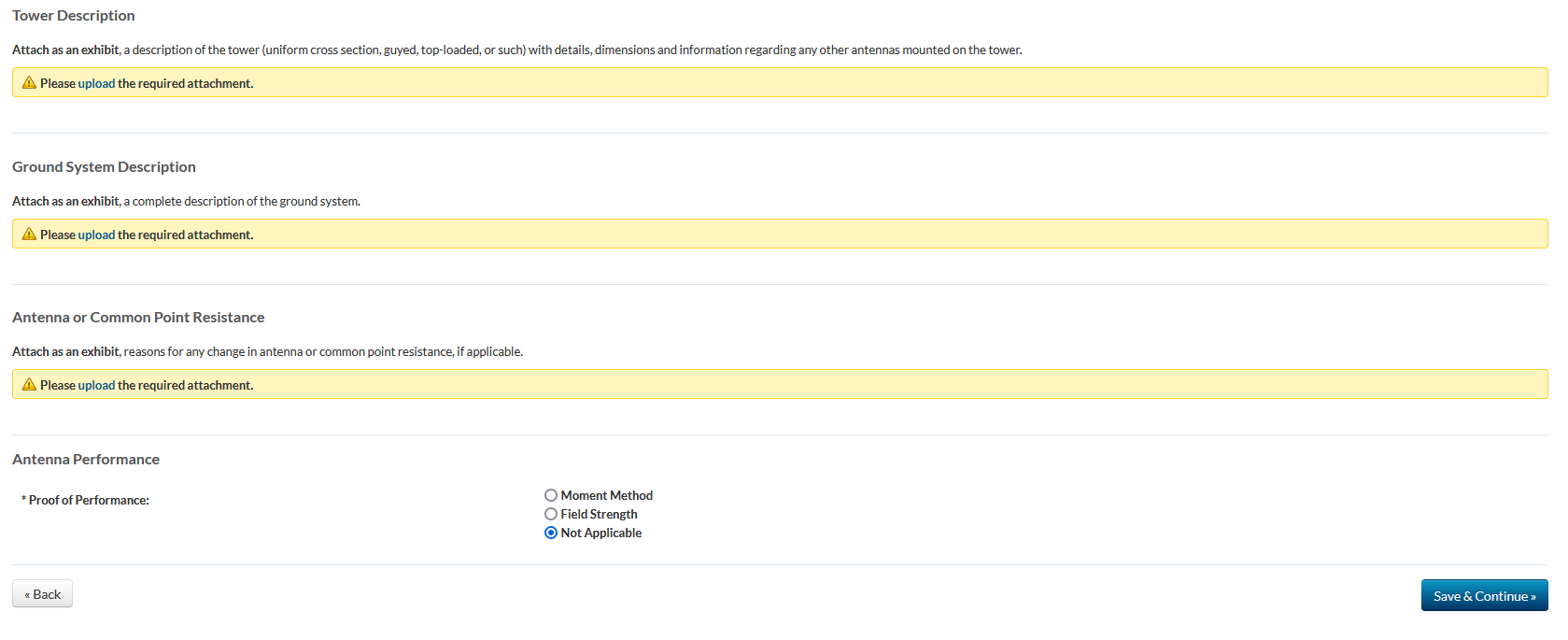Follow upload link for Ground System Description
Viewport: 1568px width, 640px height.
(x=96, y=235)
